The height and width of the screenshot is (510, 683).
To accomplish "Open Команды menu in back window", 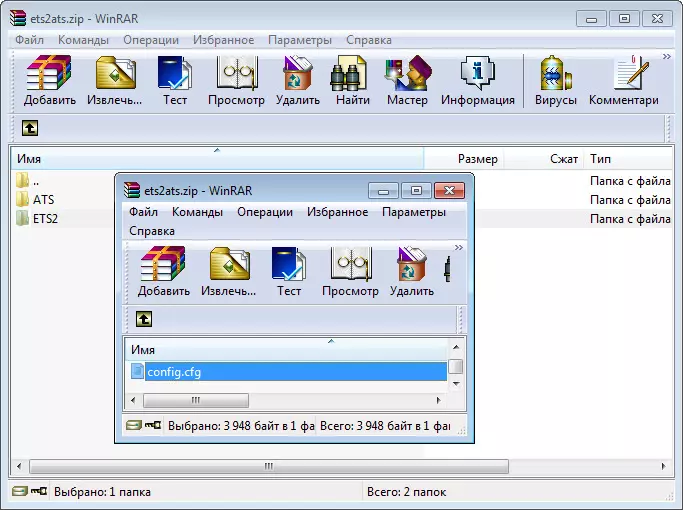I will (83, 40).
